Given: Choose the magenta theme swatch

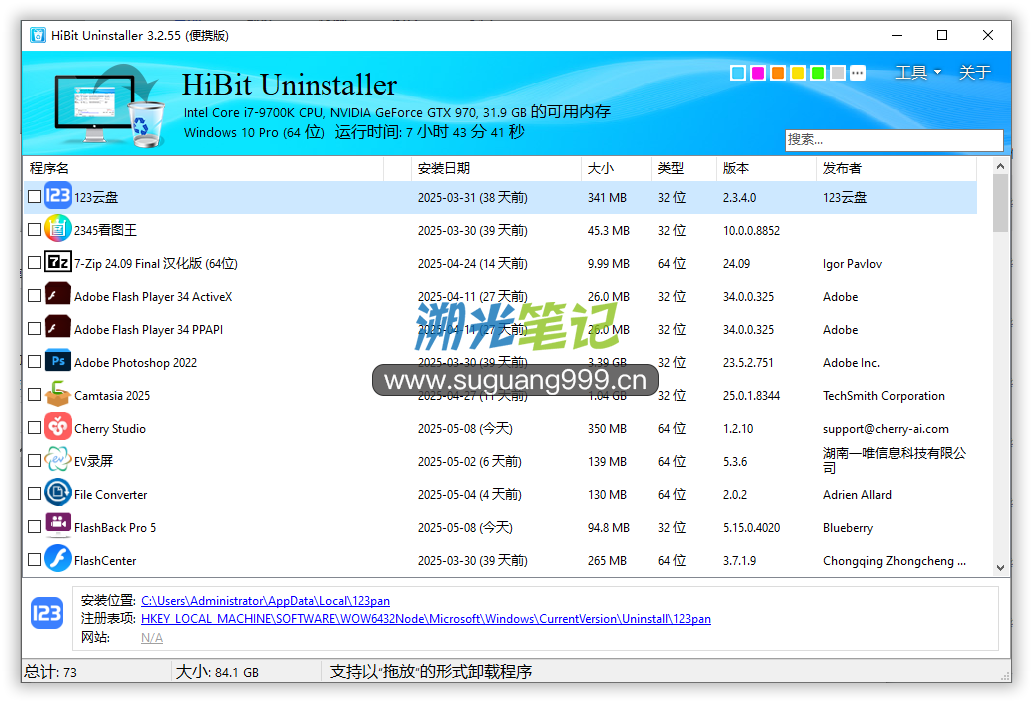Looking at the screenshot, I should (758, 72).
